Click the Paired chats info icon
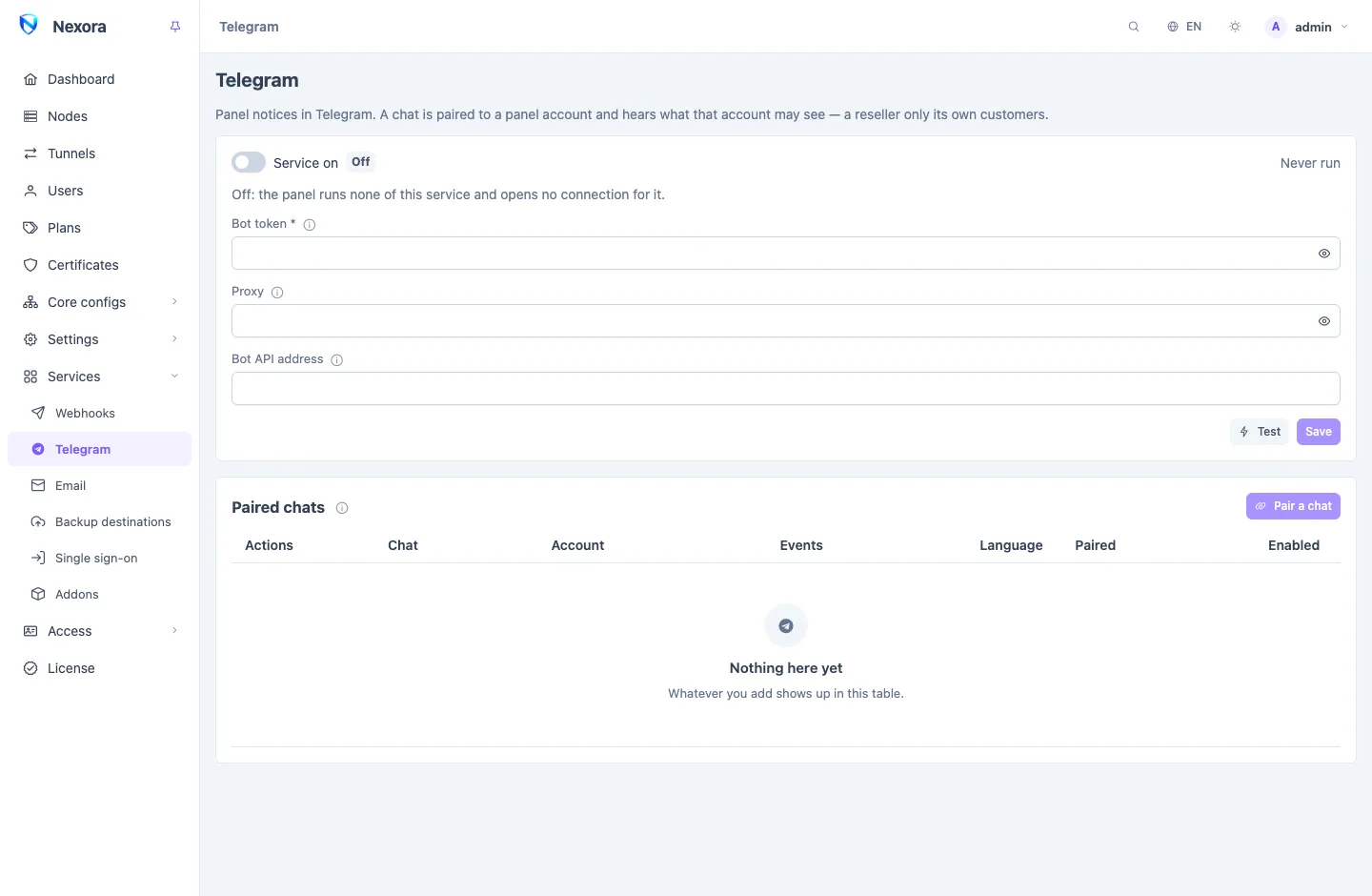Screen dimensions: 1372x896 (342, 508)
